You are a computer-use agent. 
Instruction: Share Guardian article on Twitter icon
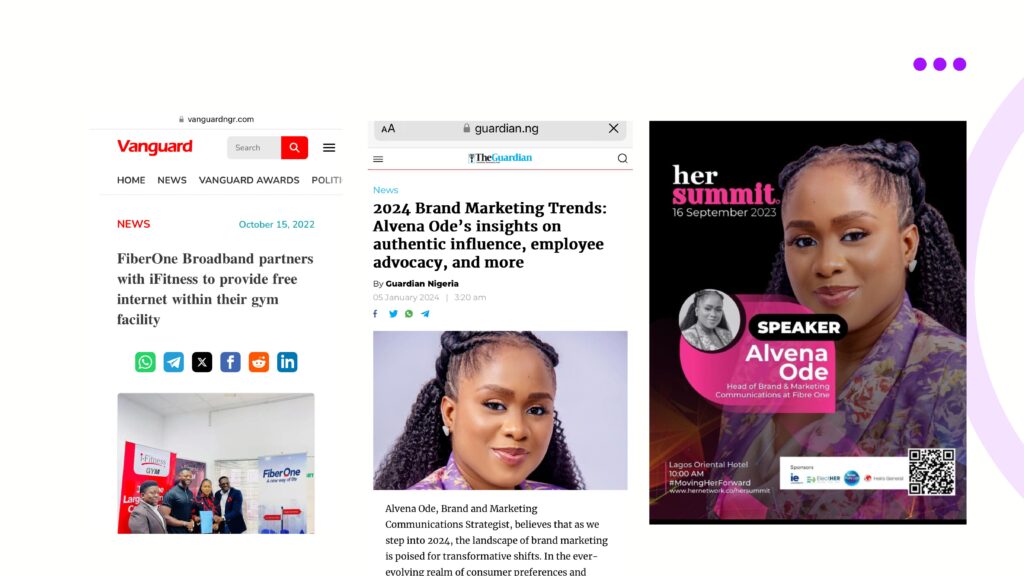pyautogui.click(x=393, y=313)
